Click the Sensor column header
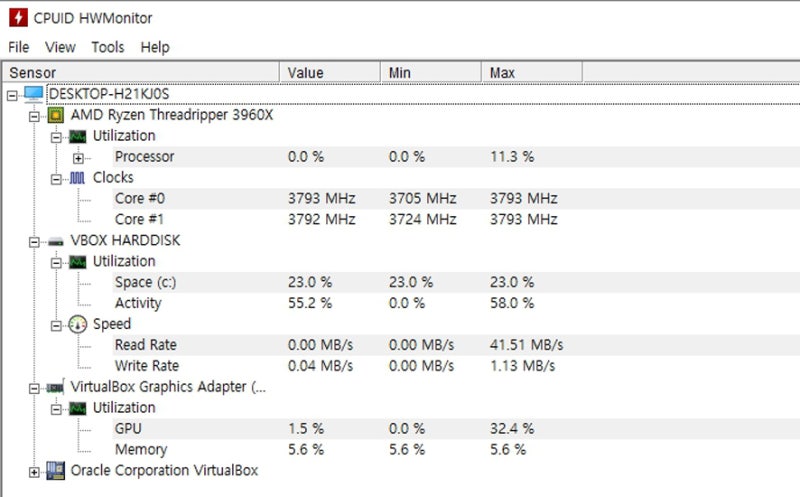This screenshot has height=497, width=800. [140, 73]
